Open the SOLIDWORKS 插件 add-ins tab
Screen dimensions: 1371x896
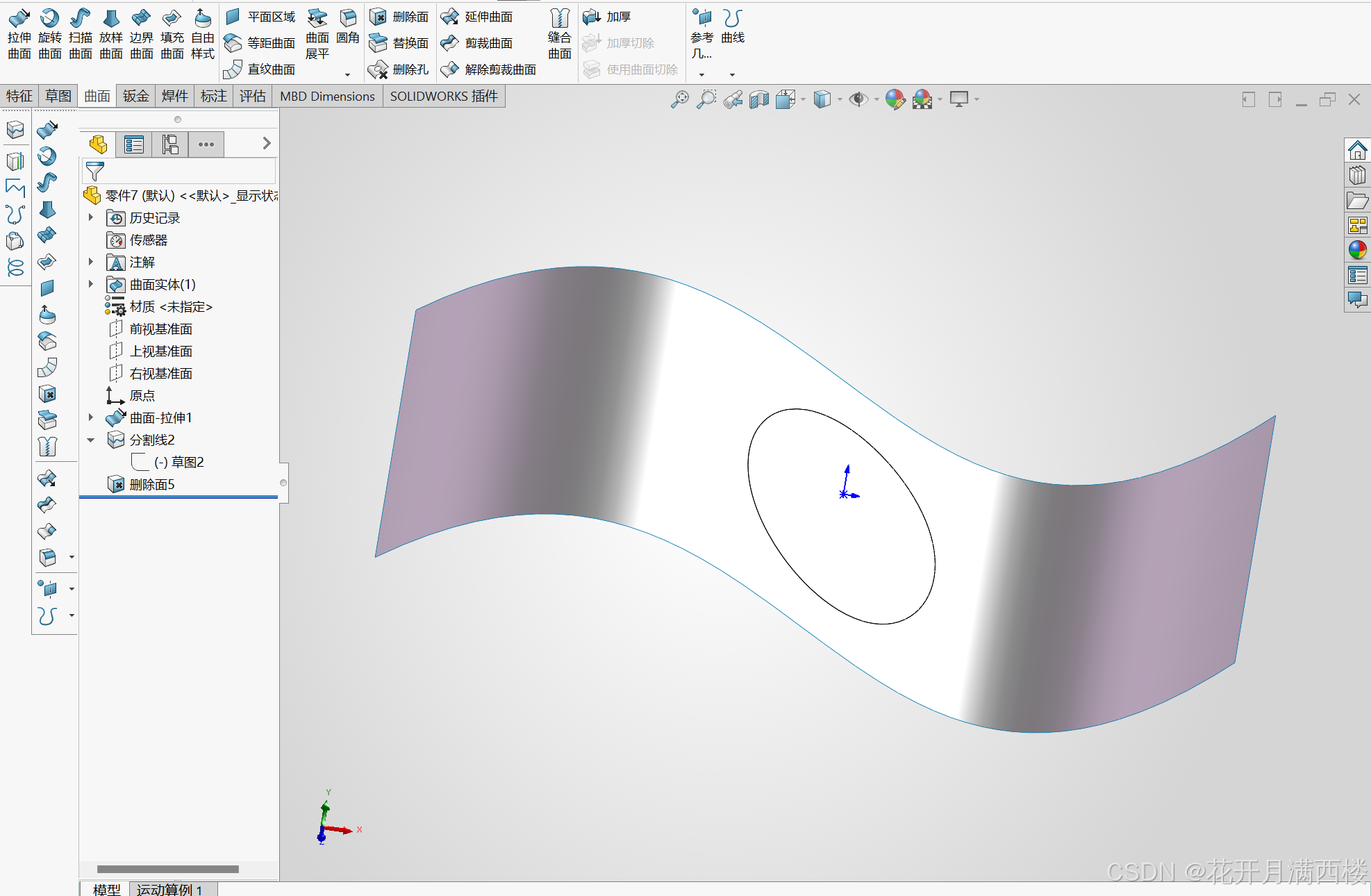444,96
